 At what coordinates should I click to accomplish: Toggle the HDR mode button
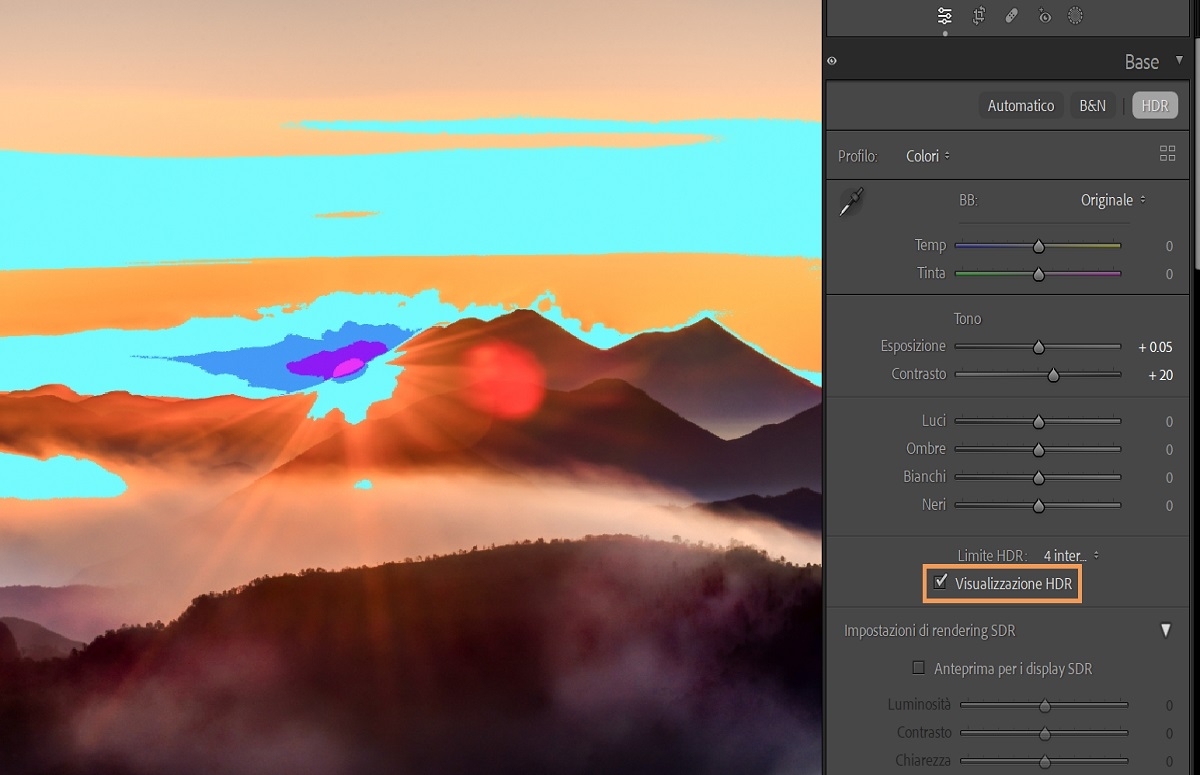pos(1154,104)
